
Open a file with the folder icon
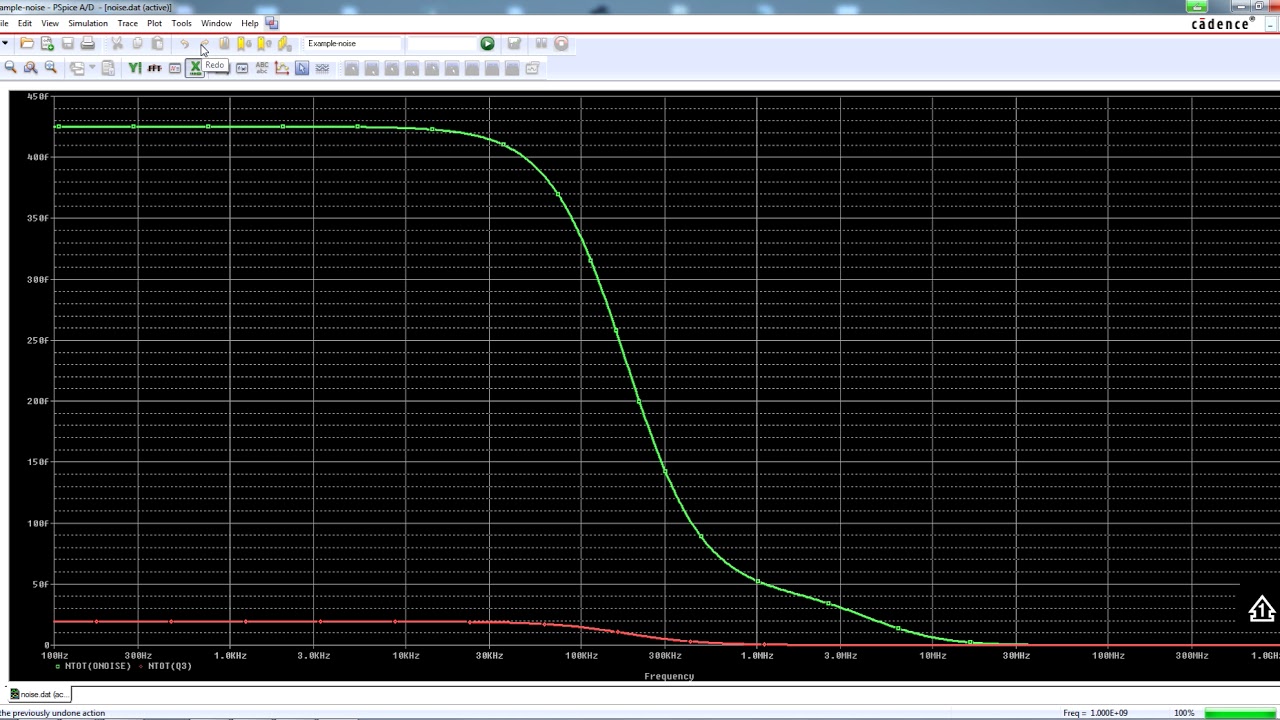27,43
